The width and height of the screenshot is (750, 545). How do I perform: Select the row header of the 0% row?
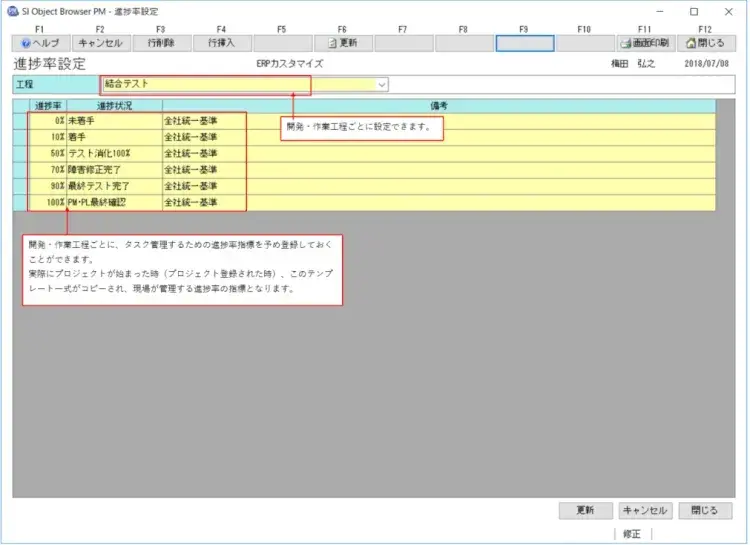[x=21, y=121]
